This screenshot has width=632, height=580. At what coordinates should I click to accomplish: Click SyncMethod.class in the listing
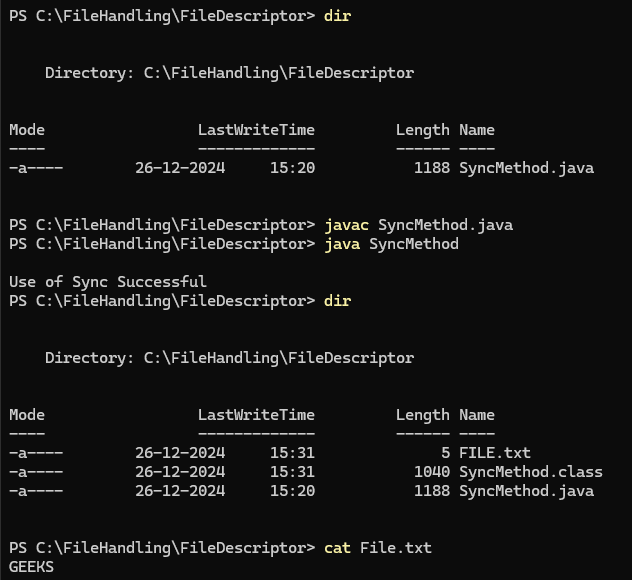point(530,472)
